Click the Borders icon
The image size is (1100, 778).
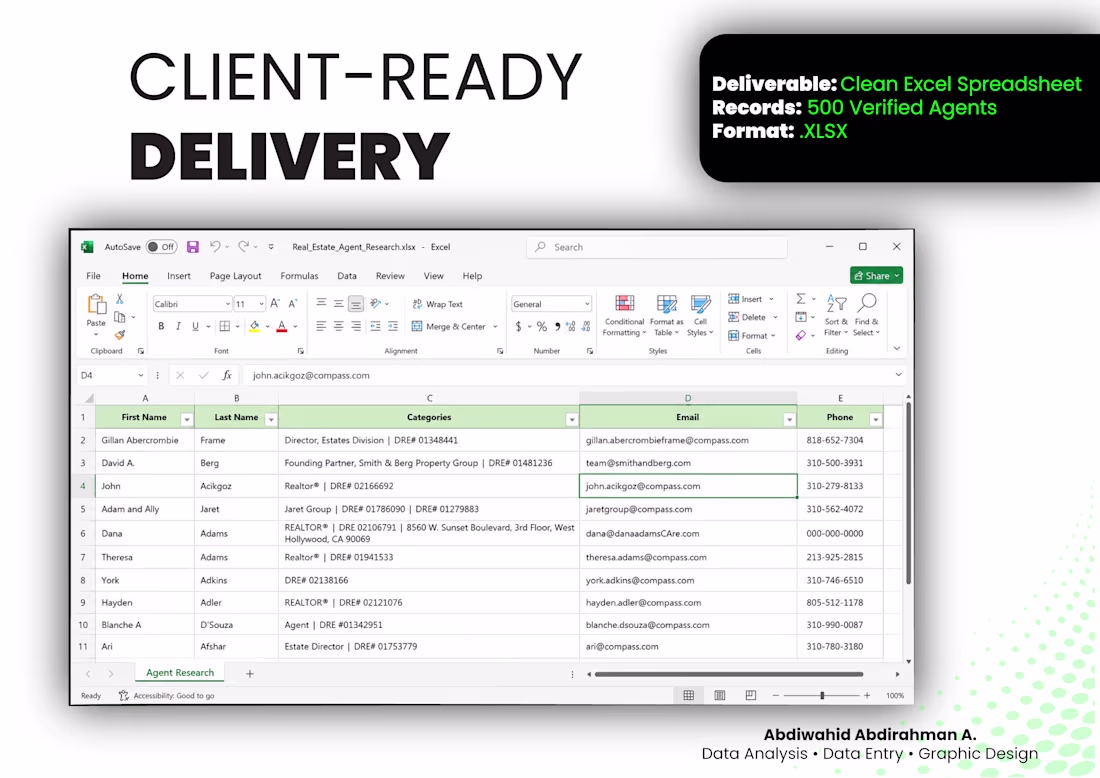[224, 326]
